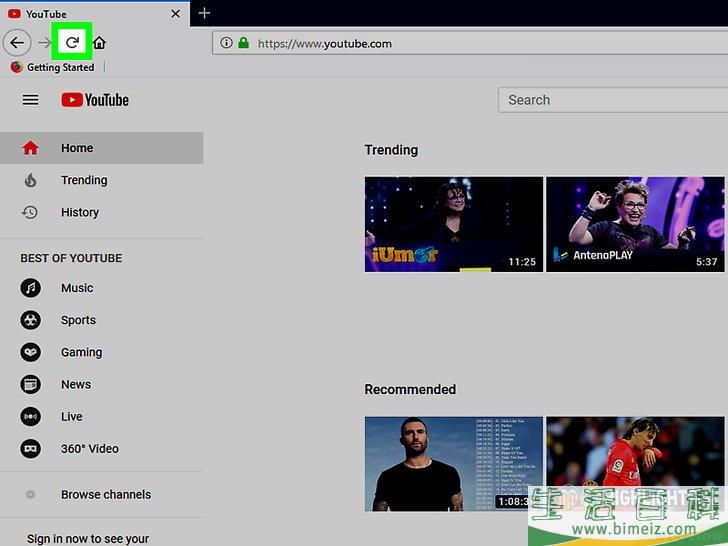728x546 pixels.
Task: Open the Live channel link
Action: 72,416
